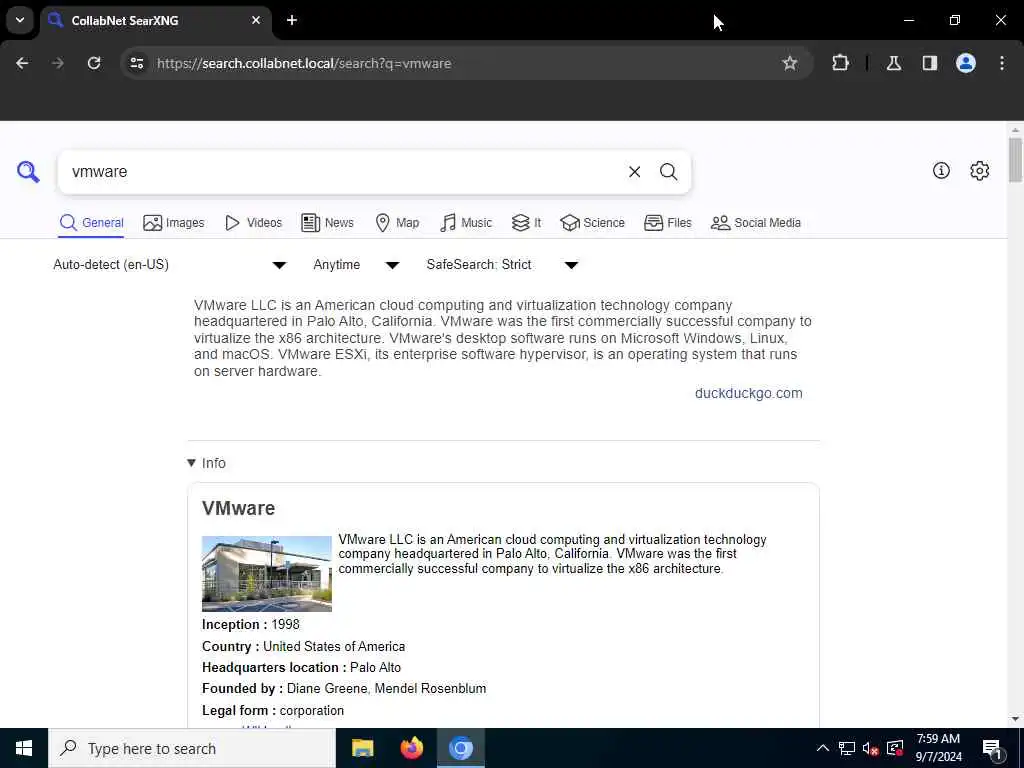Go back to previous page
The width and height of the screenshot is (1024, 768).
[22, 63]
